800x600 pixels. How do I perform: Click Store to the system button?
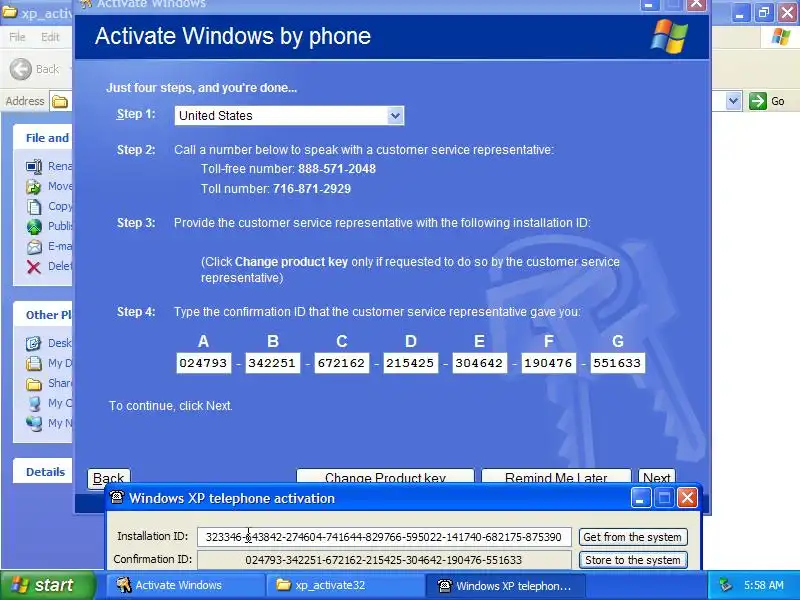[633, 560]
